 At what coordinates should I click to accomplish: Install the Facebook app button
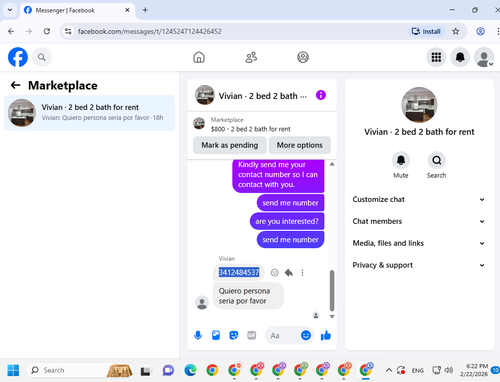[x=427, y=31]
